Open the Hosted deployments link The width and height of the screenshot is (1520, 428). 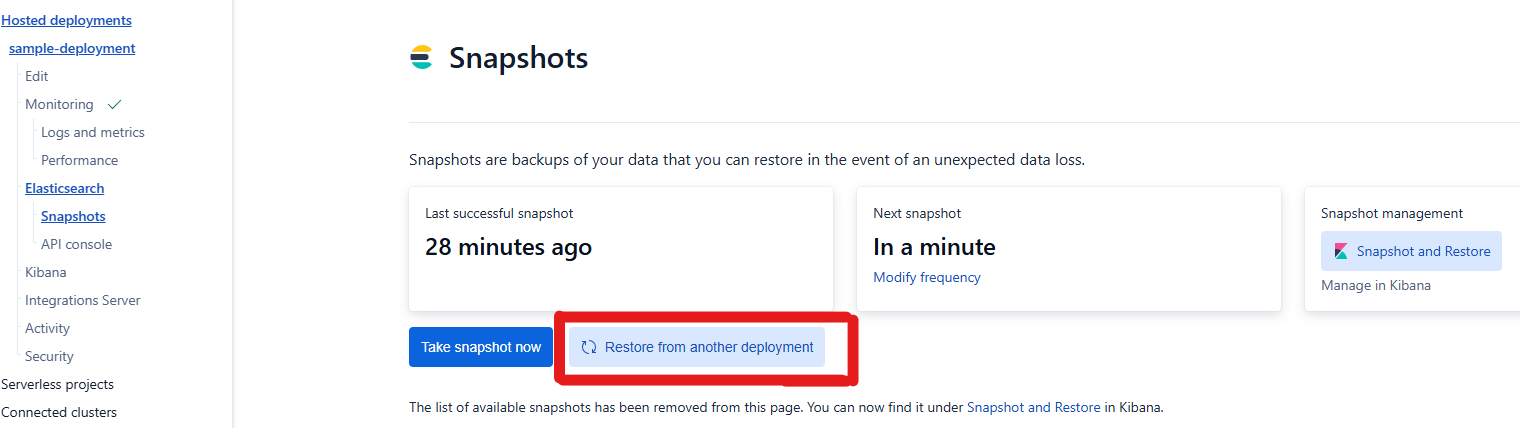coord(66,20)
